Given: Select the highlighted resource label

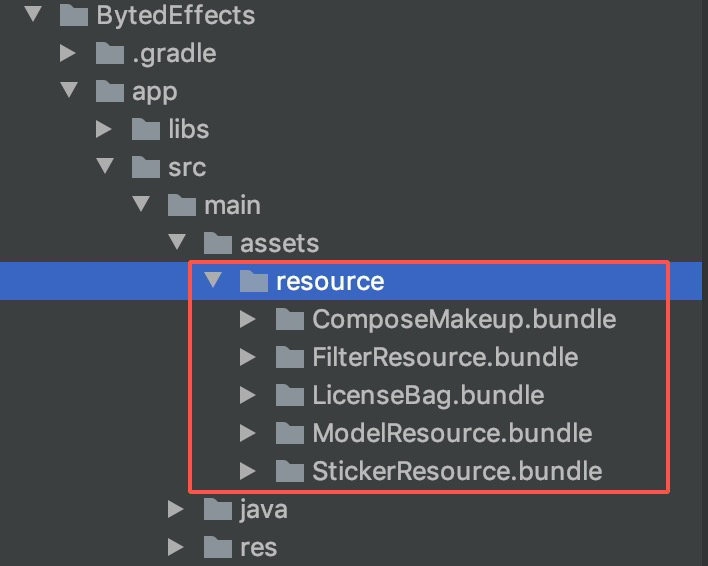Looking at the screenshot, I should point(330,282).
